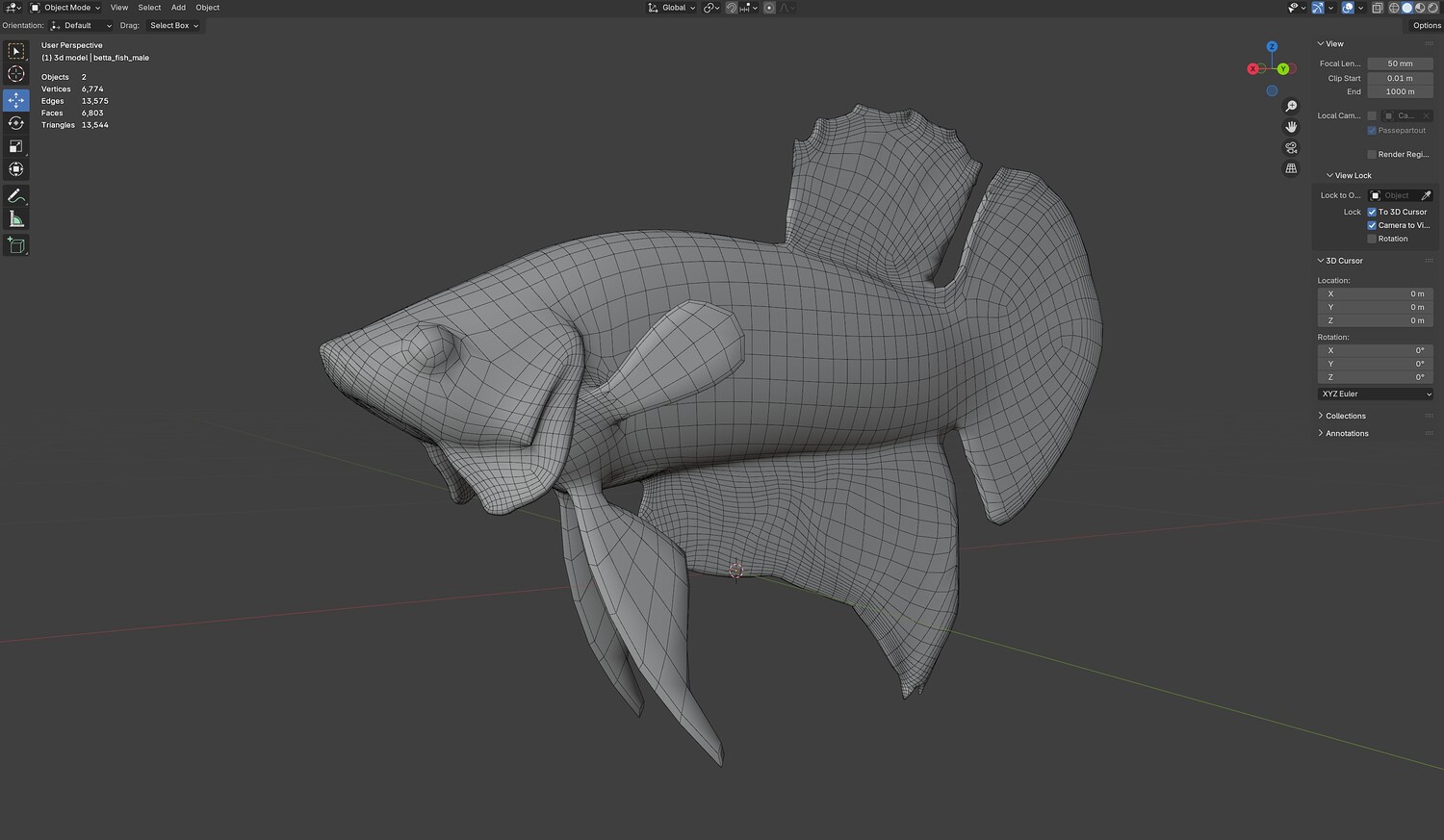
Task: Select the Add Cube tool
Action: coord(16,245)
